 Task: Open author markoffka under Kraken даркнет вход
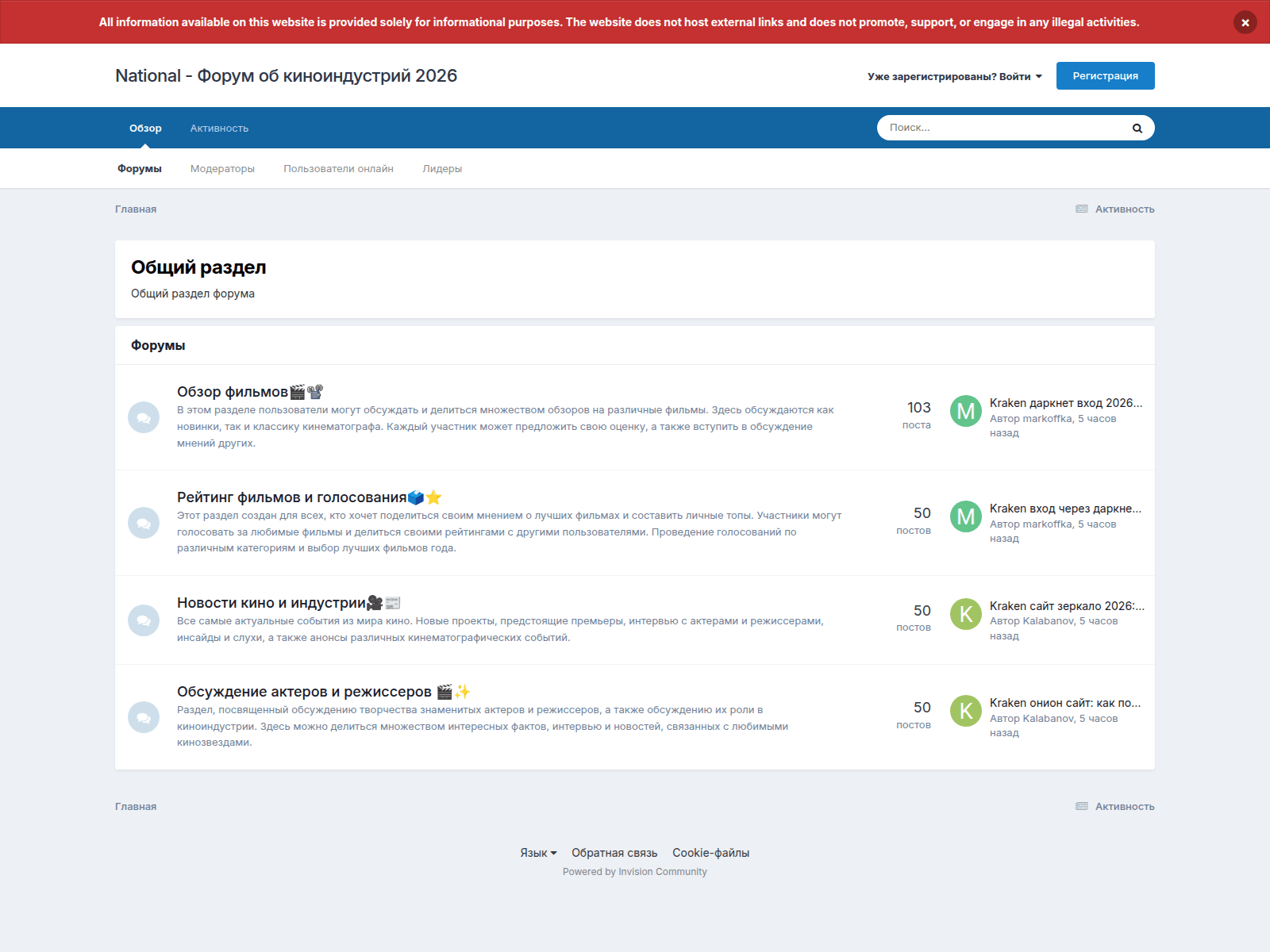tap(1047, 419)
